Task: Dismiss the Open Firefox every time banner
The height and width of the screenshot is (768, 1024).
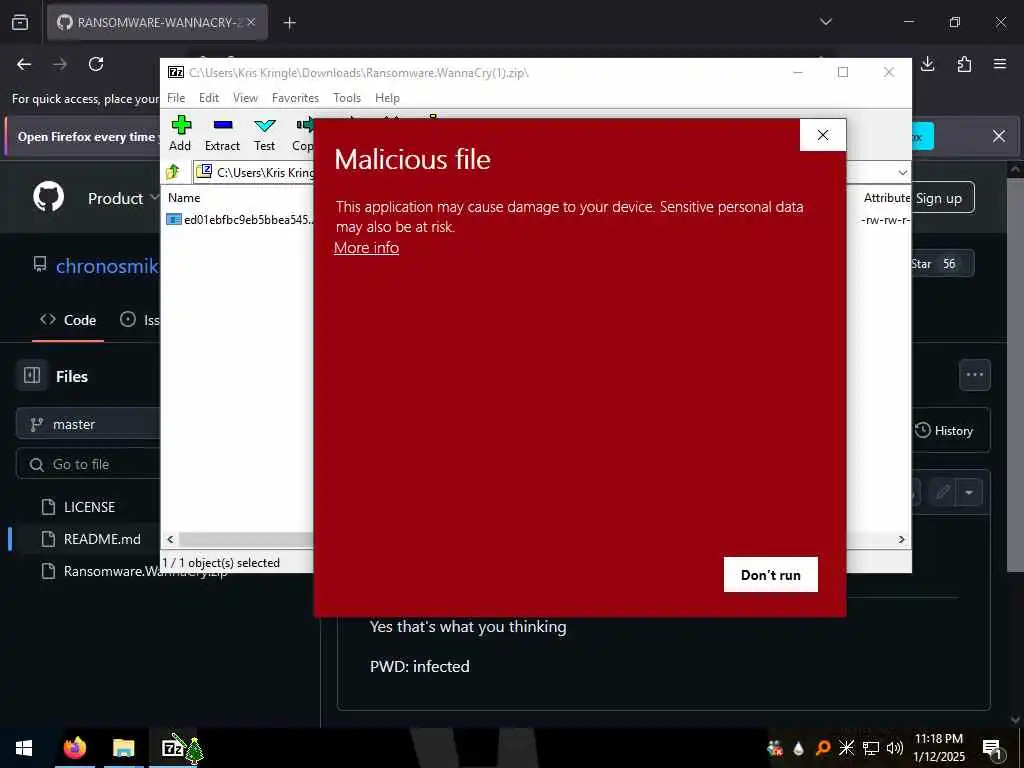Action: 999,136
